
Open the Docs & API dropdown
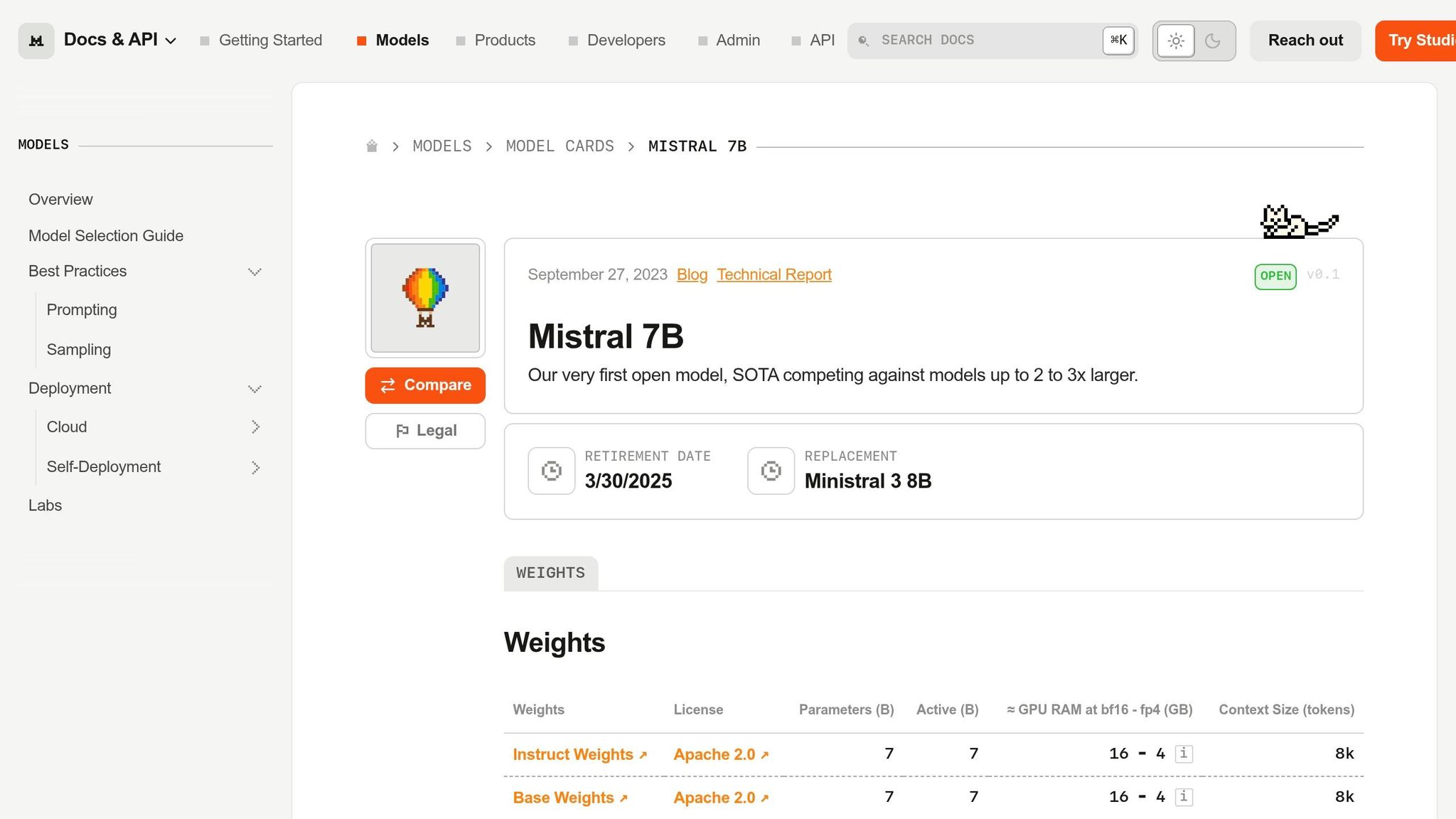coord(120,40)
